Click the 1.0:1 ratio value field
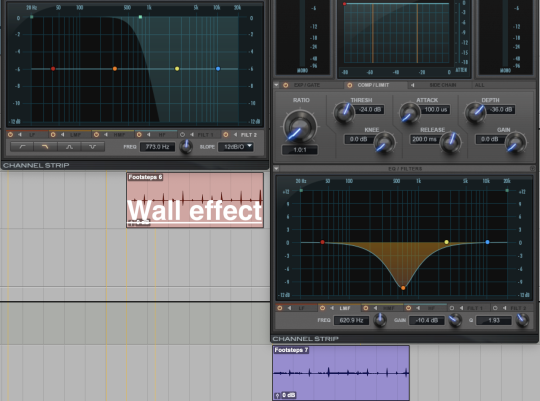 click(300, 150)
